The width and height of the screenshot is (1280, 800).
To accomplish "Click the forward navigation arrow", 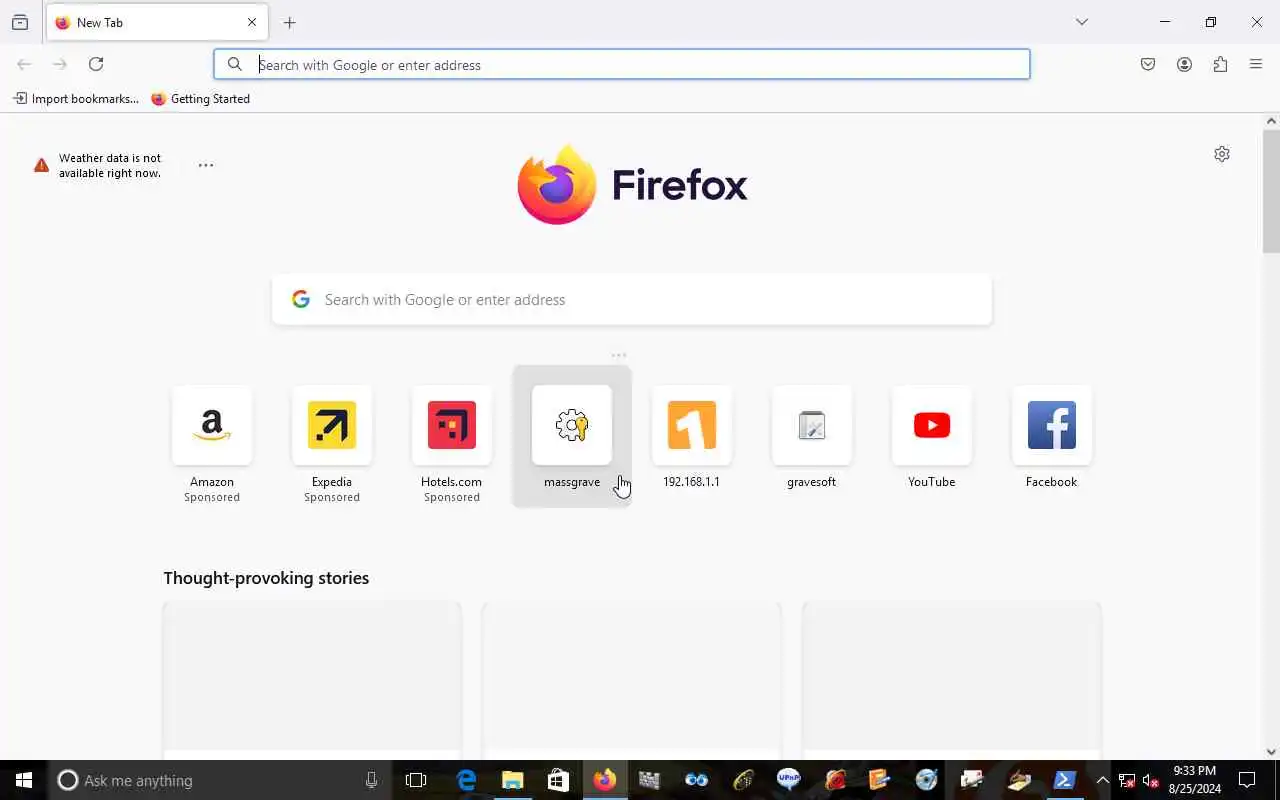I will [60, 64].
